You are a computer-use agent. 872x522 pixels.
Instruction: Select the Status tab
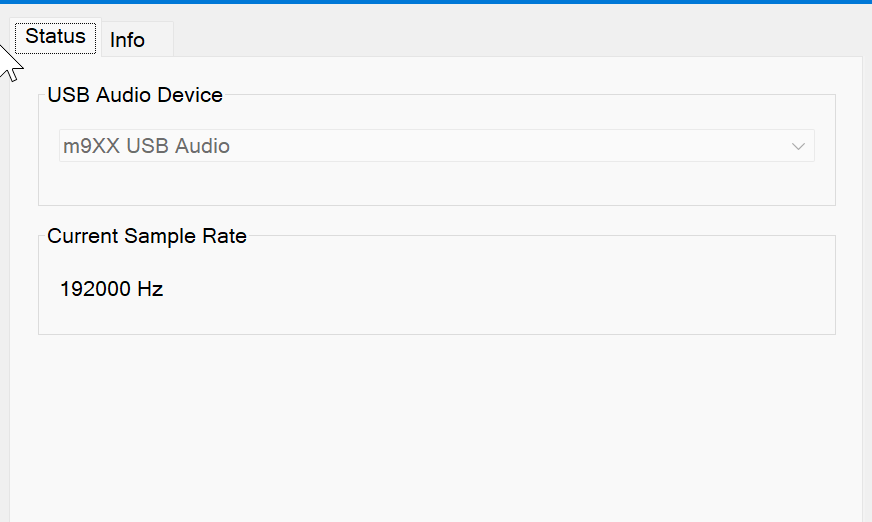click(56, 37)
